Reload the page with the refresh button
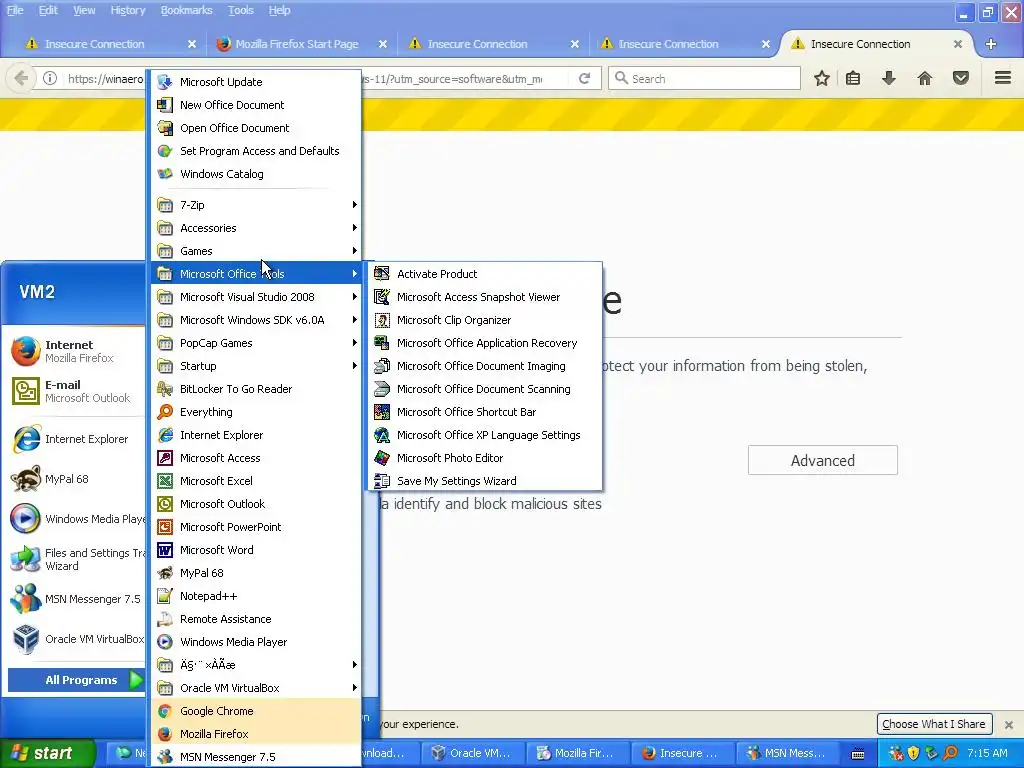 584,78
